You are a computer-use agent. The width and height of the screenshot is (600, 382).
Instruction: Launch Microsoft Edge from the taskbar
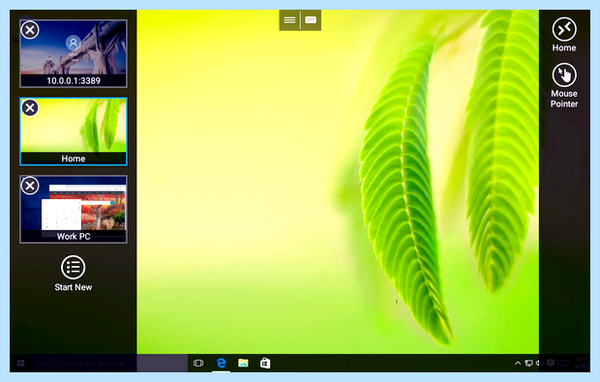(x=221, y=363)
